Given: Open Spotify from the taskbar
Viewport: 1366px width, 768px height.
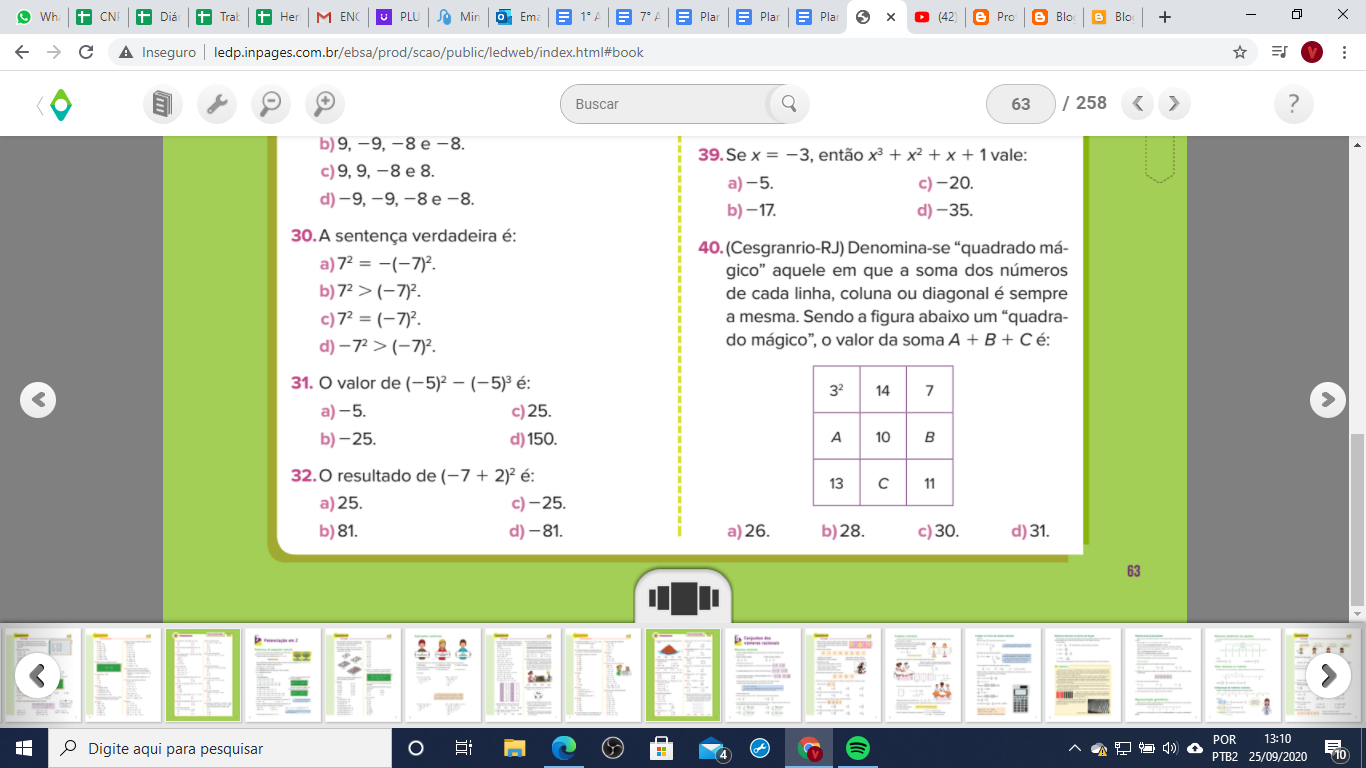Looking at the screenshot, I should point(857,748).
